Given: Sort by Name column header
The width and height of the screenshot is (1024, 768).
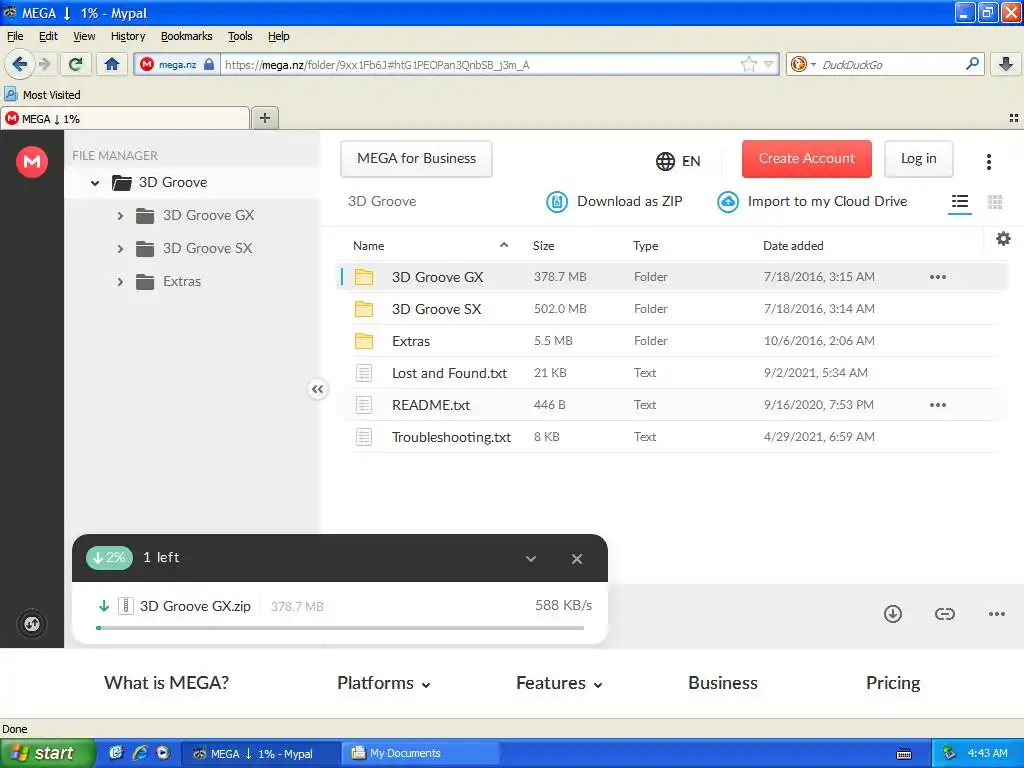Looking at the screenshot, I should [368, 246].
